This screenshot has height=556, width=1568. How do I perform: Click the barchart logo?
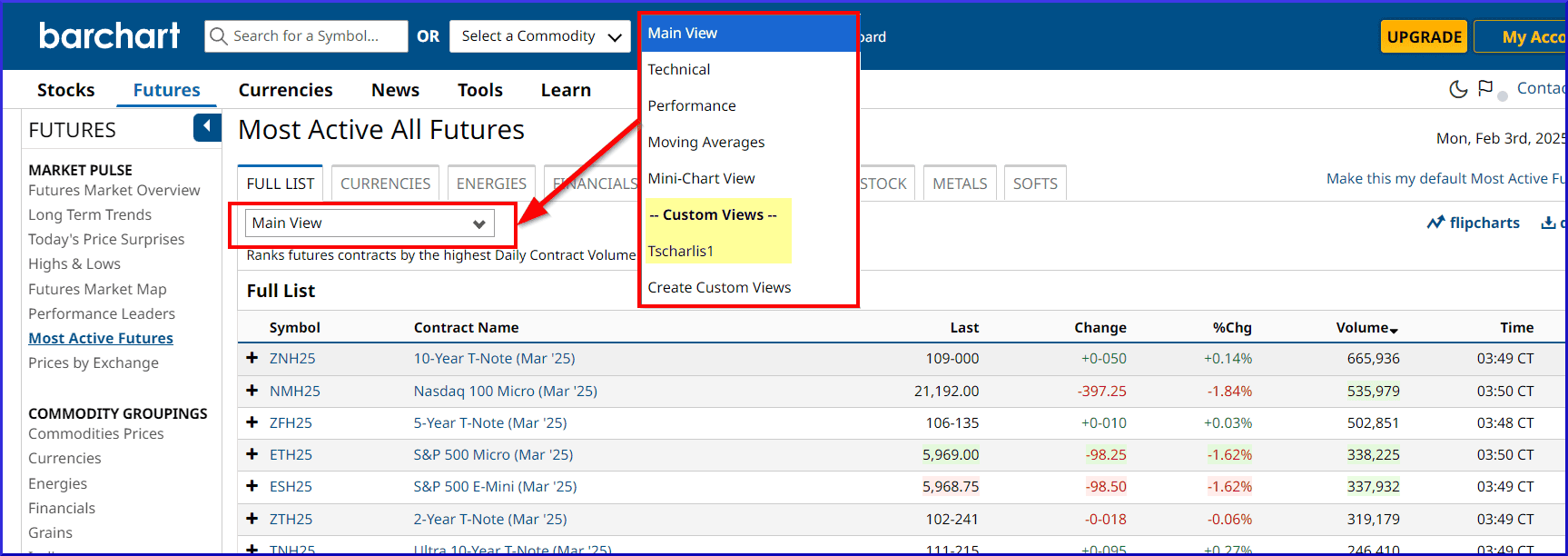[x=109, y=36]
